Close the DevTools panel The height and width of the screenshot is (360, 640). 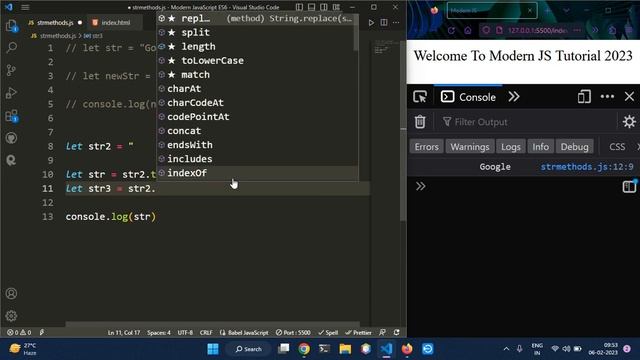[629, 97]
